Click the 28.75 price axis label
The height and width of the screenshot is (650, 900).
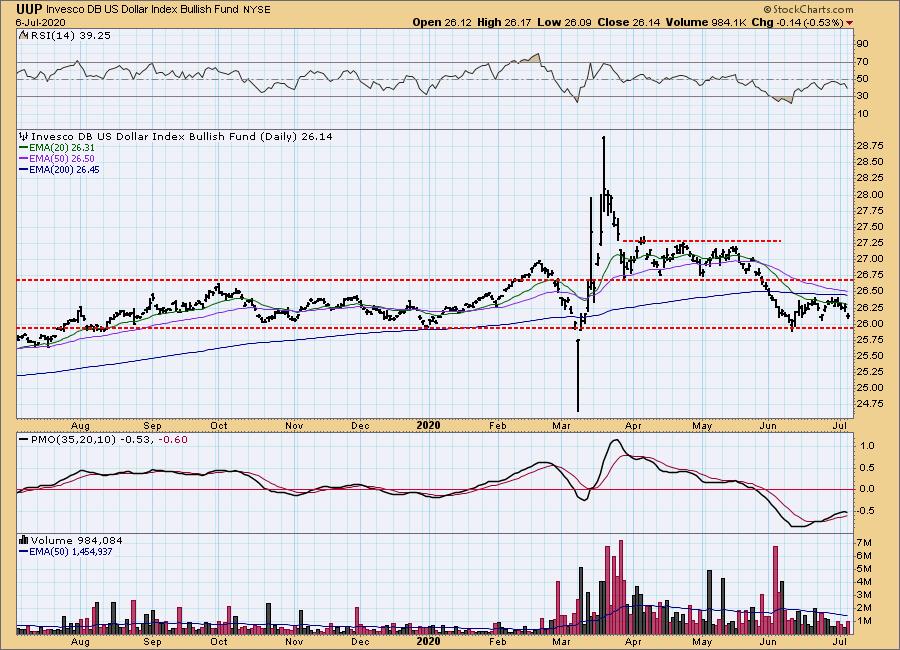point(870,146)
